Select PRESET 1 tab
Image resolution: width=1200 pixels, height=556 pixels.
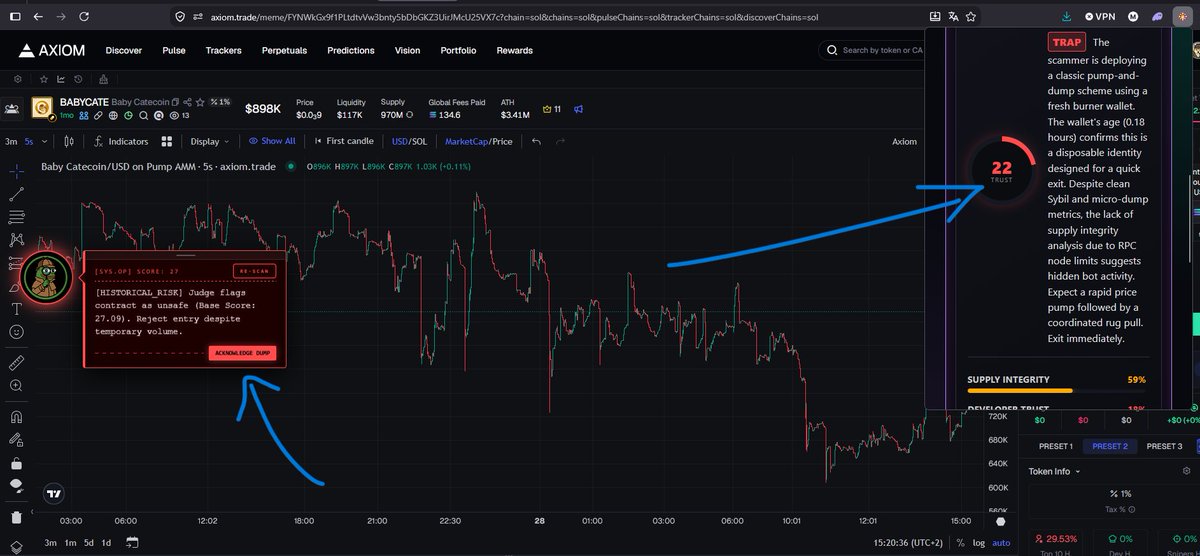[x=1055, y=446]
